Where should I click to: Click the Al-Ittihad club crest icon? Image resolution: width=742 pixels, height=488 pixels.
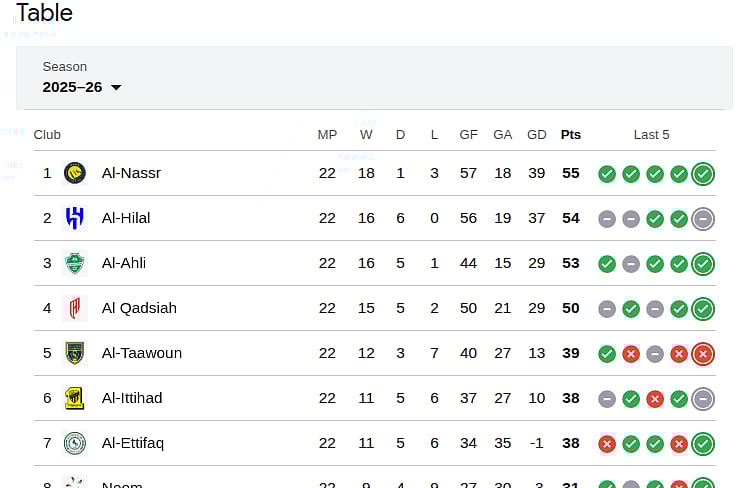(75, 398)
